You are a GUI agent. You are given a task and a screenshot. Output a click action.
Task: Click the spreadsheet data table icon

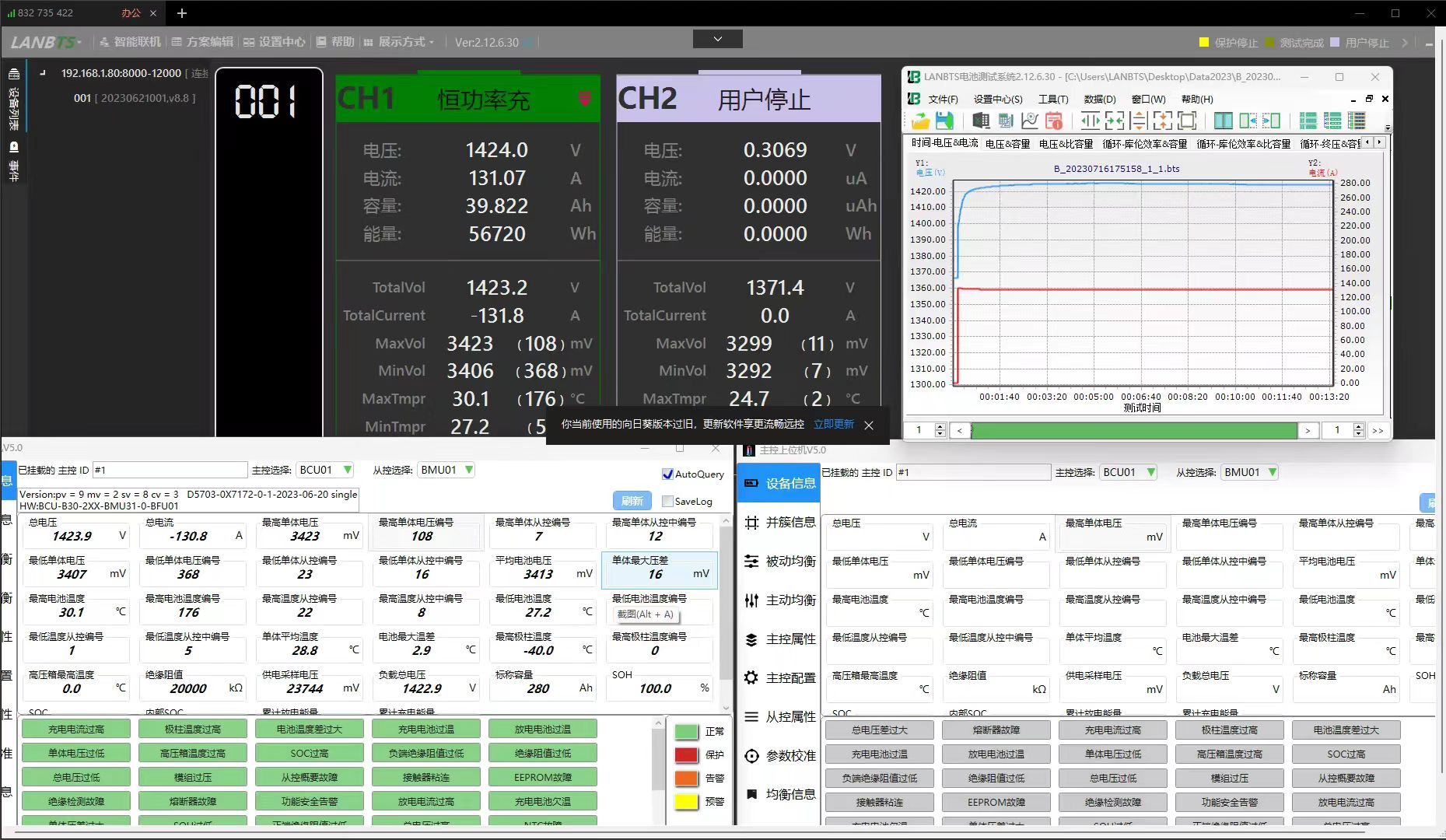tap(1006, 121)
